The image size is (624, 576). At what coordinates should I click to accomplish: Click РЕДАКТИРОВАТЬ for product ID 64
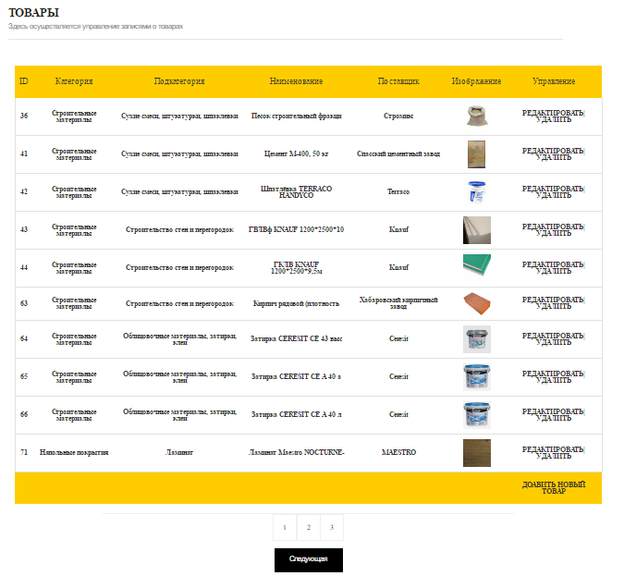click(552, 336)
